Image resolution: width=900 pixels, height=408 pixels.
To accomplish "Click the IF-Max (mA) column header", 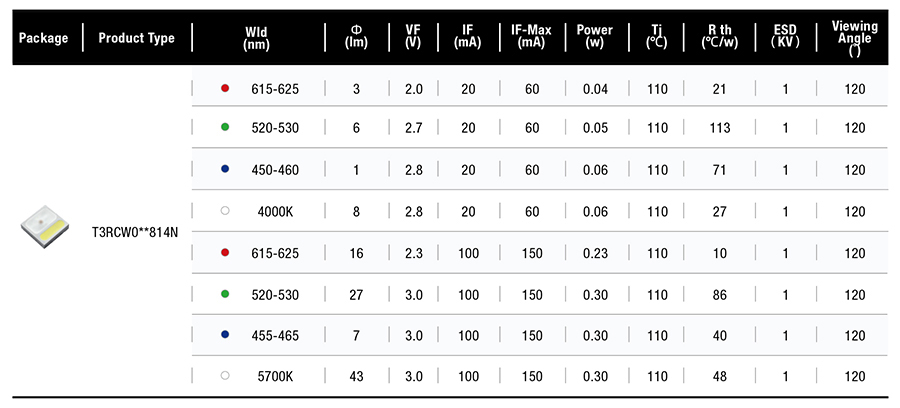I will [532, 38].
